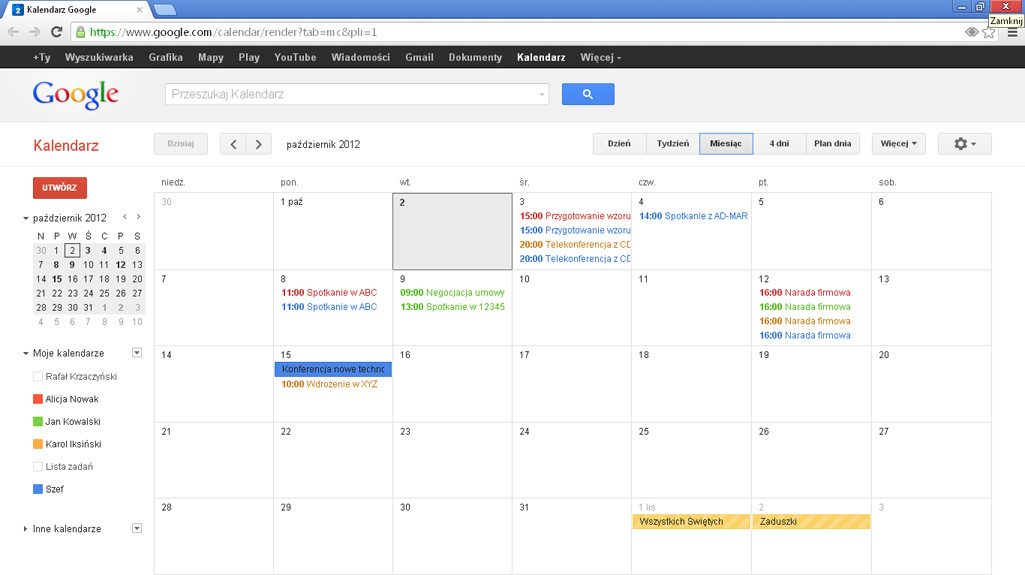This screenshot has width=1025, height=575.
Task: Click the day 23 calendar cell
Action: pos(452,460)
